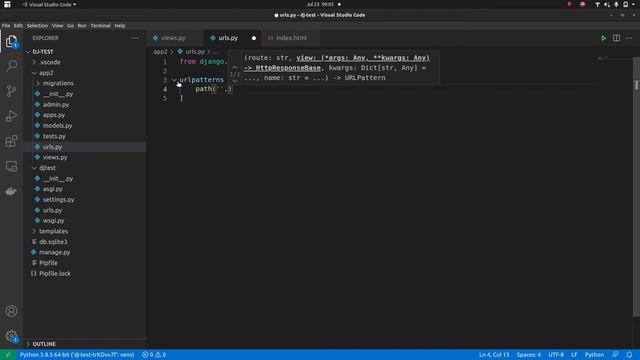Viewport: 640px width, 360px height.
Task: Open the system volume tray icon
Action: (x=607, y=4)
